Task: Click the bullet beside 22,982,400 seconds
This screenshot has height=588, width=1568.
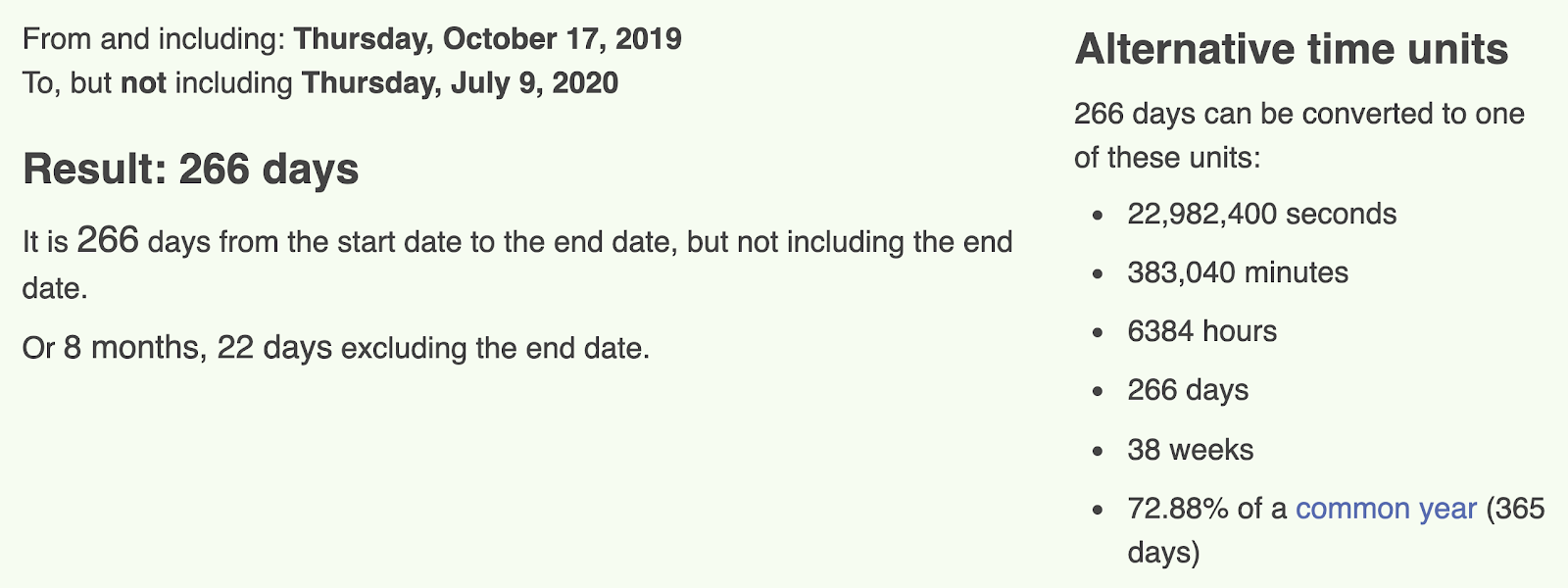Action: (x=1098, y=216)
